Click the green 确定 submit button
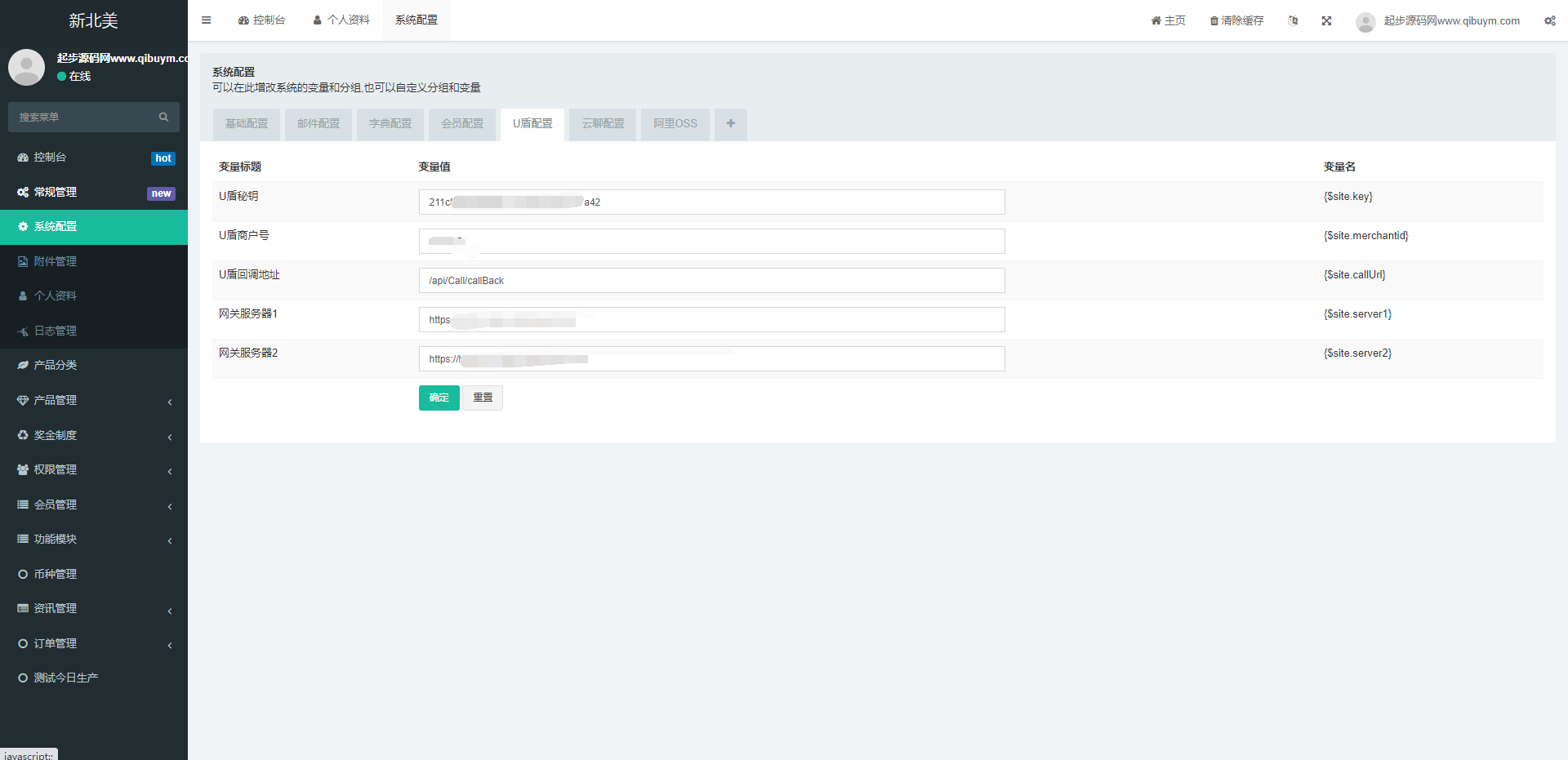Image resolution: width=1568 pixels, height=760 pixels. (439, 398)
